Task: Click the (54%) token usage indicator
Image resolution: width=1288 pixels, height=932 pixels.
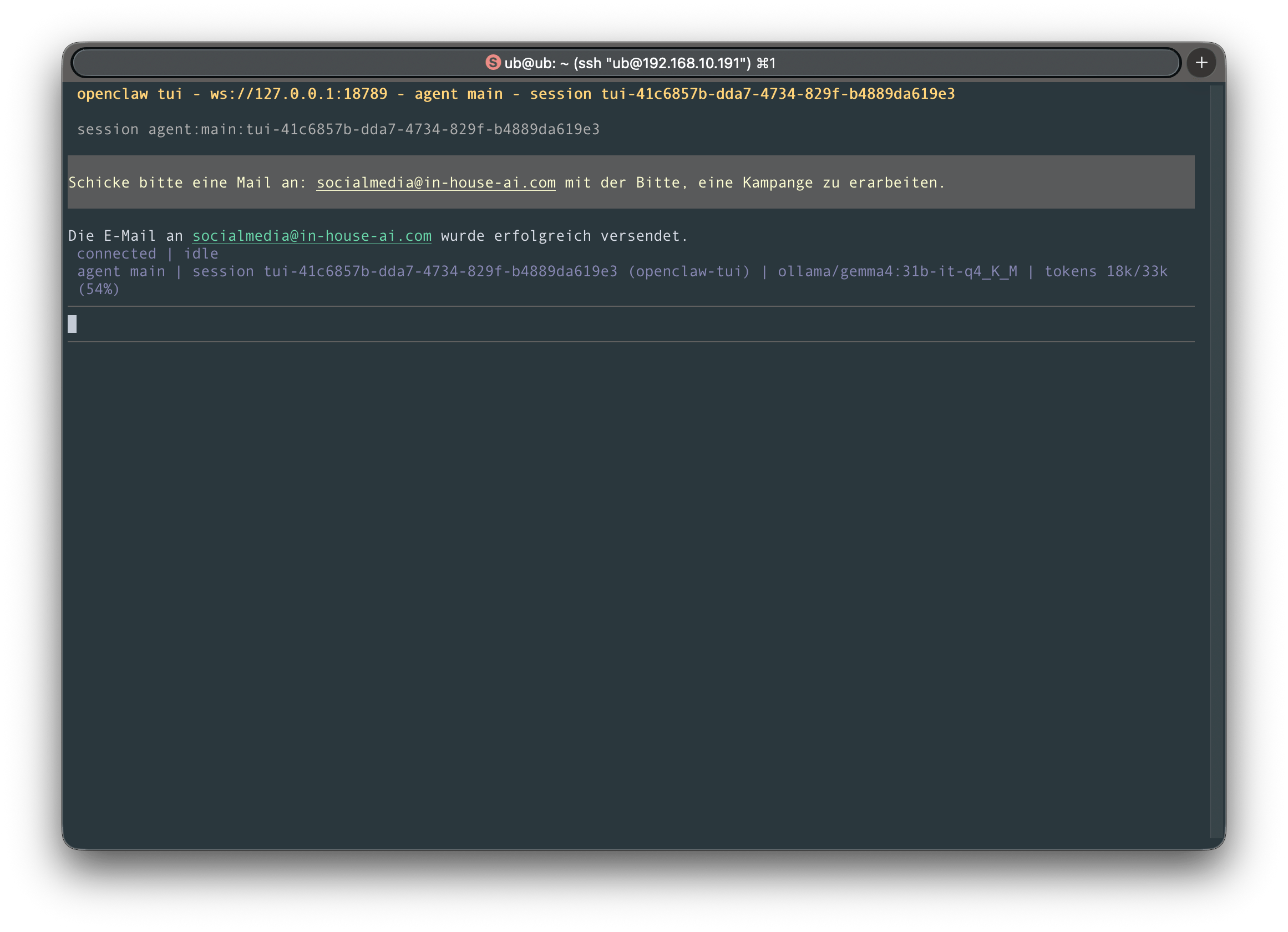Action: (101, 289)
